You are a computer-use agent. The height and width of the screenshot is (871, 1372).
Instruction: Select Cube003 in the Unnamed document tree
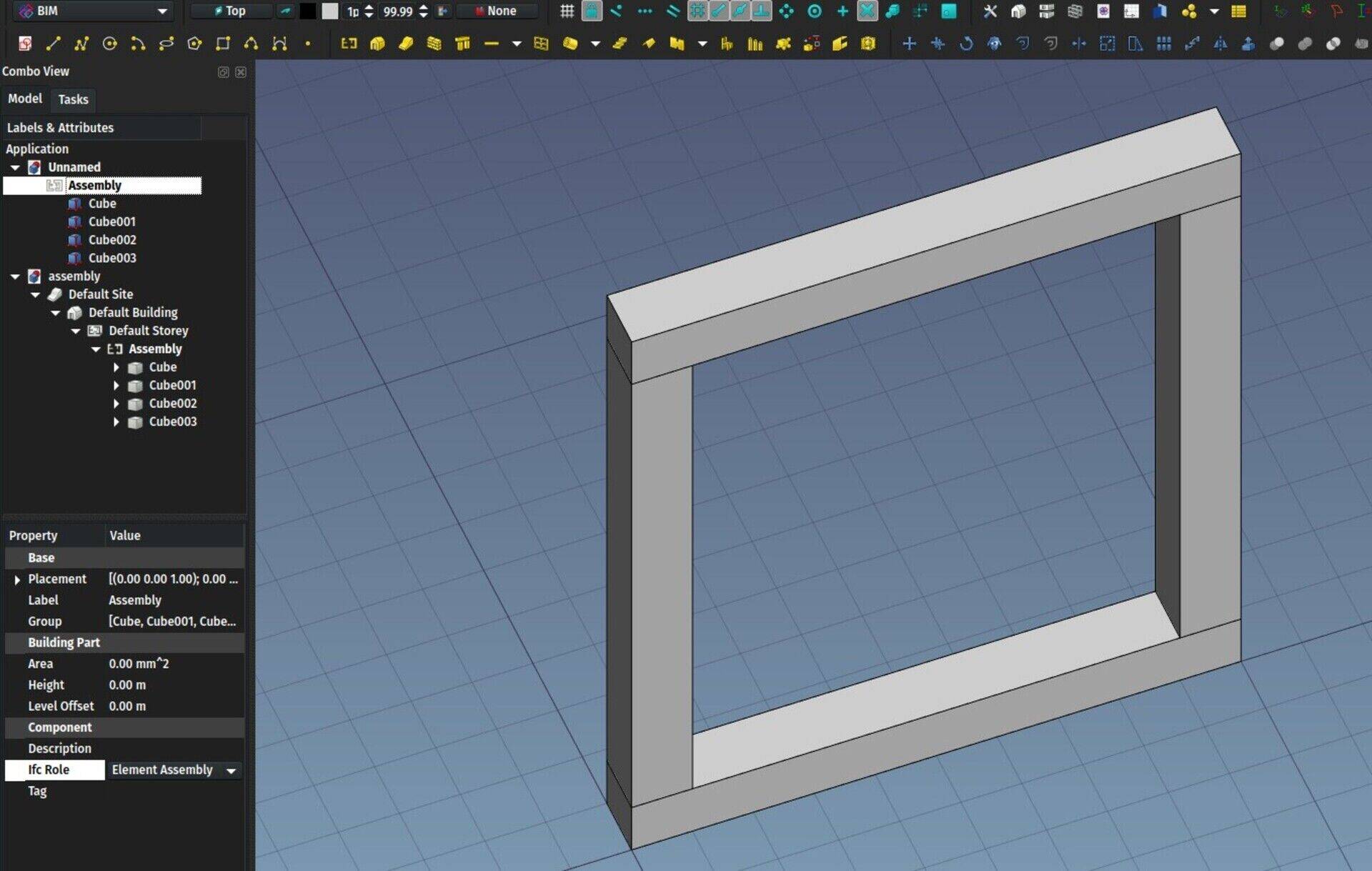pos(112,258)
